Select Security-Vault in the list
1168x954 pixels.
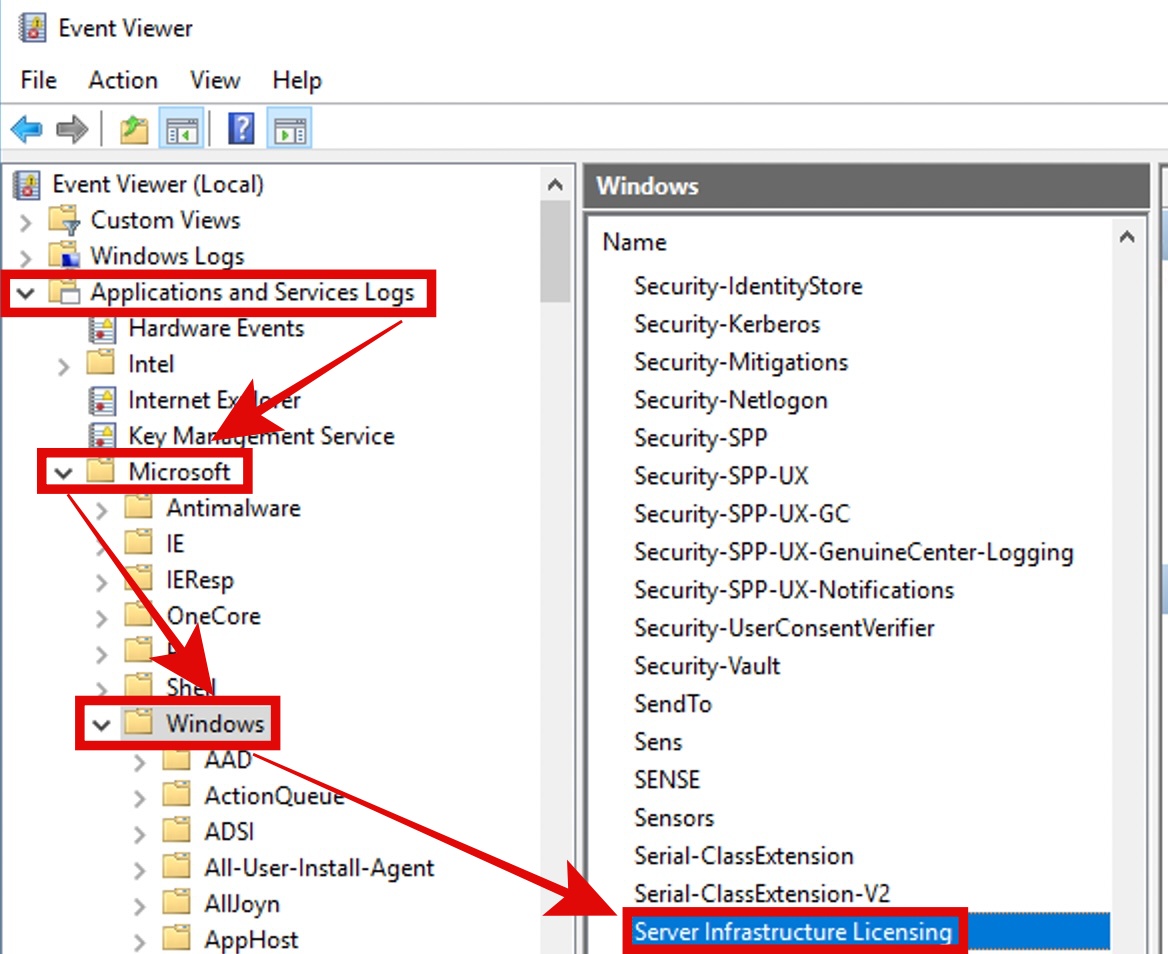707,666
